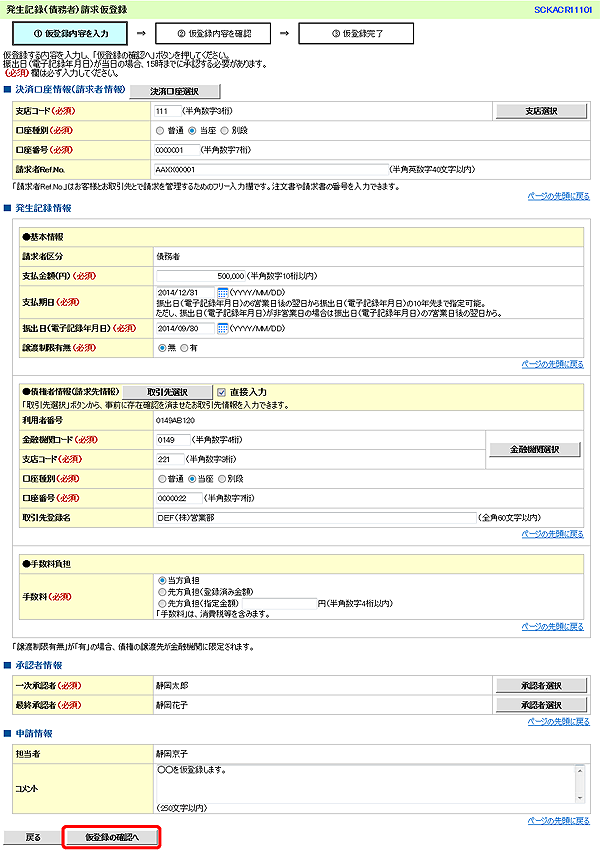Viewport: 600px width, 853px height.
Task: Click the 金融機関選択 button
Action: click(x=535, y=449)
